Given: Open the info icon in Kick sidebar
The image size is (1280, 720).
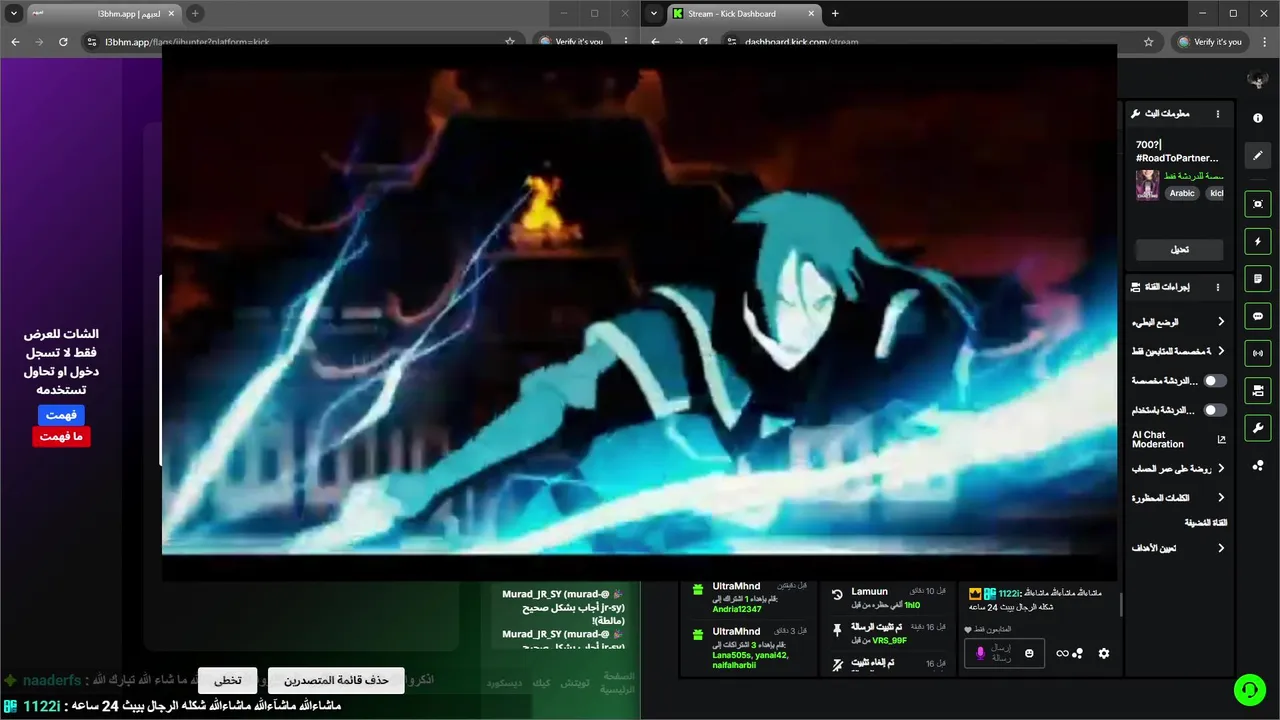Looking at the screenshot, I should [1258, 118].
